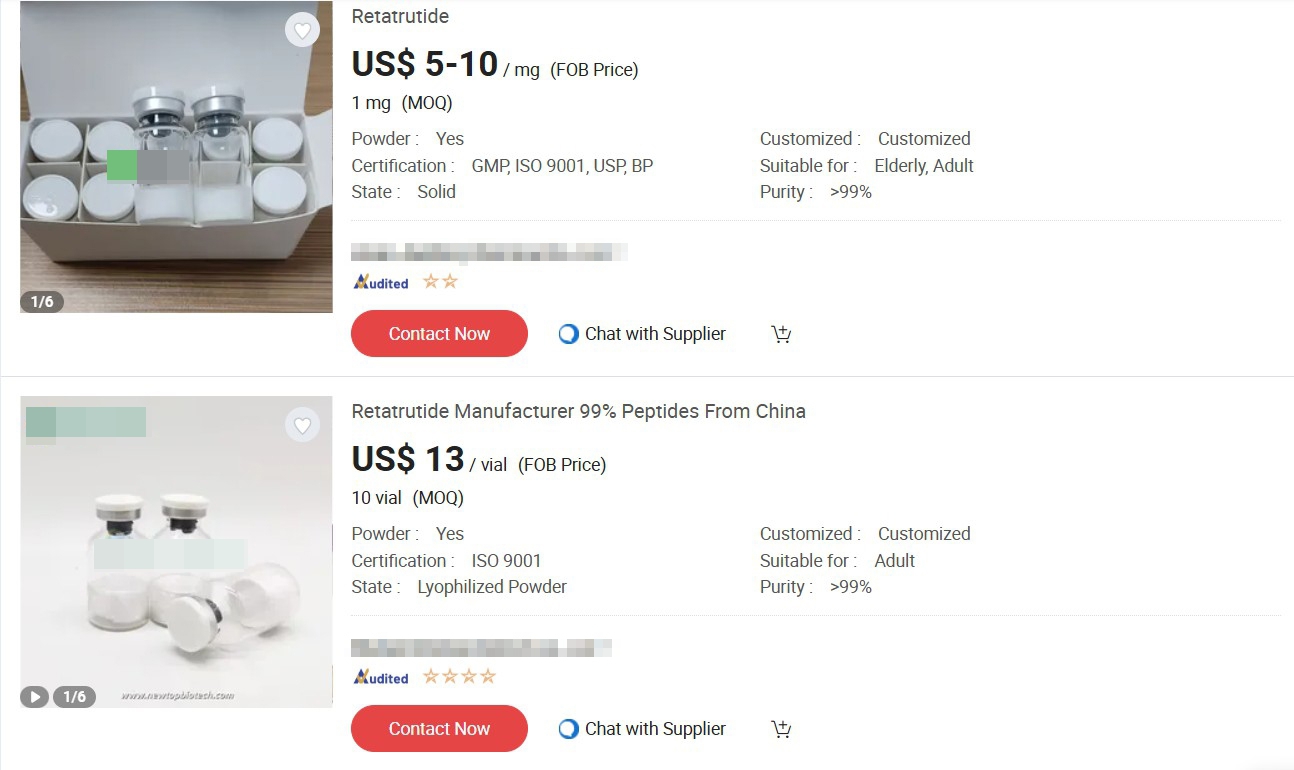Viewport: 1294px width, 770px height.
Task: Click the two-star rating beside the first Audited badge
Action: coord(440,281)
